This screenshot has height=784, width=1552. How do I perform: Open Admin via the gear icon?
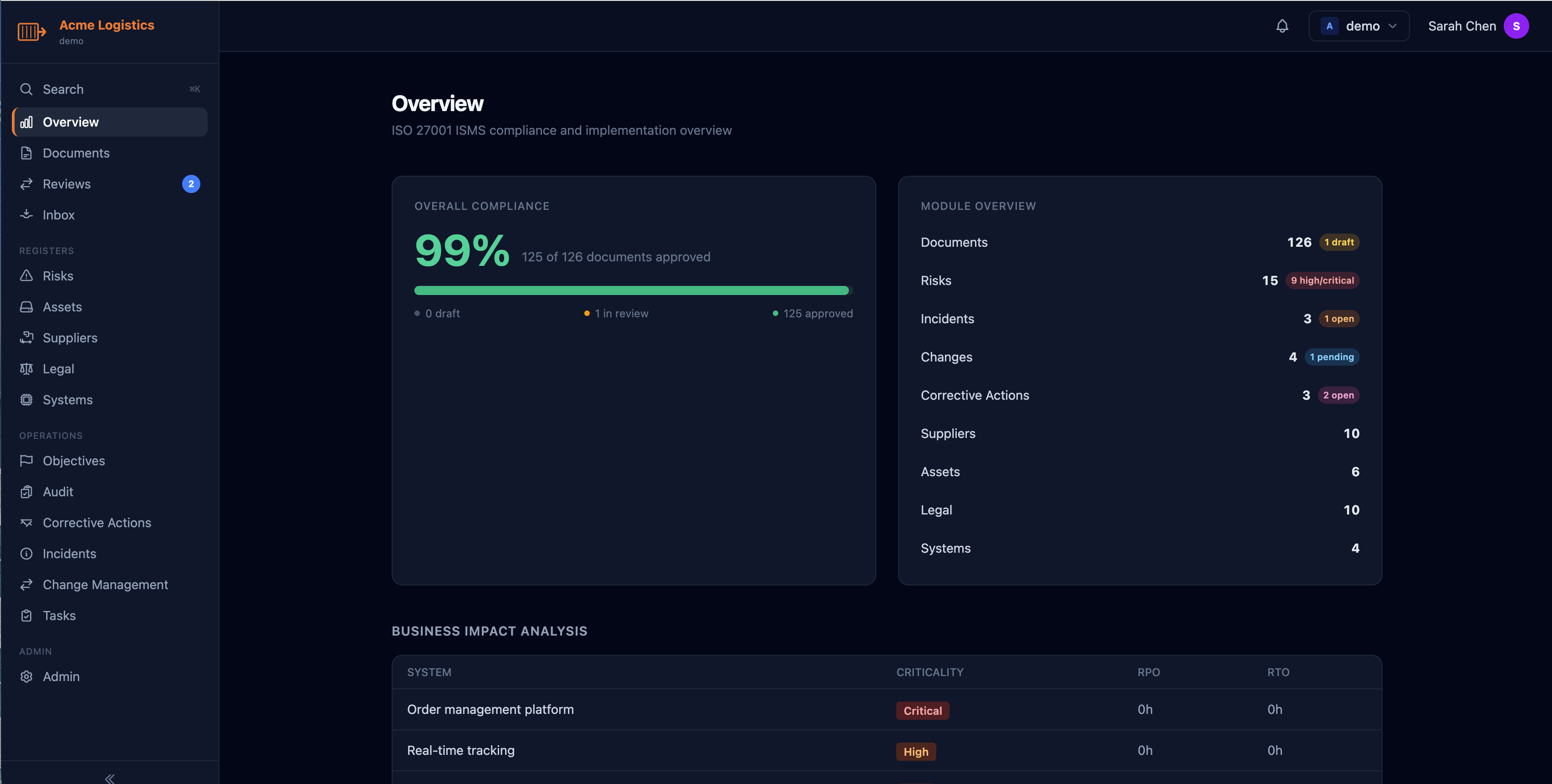26,676
